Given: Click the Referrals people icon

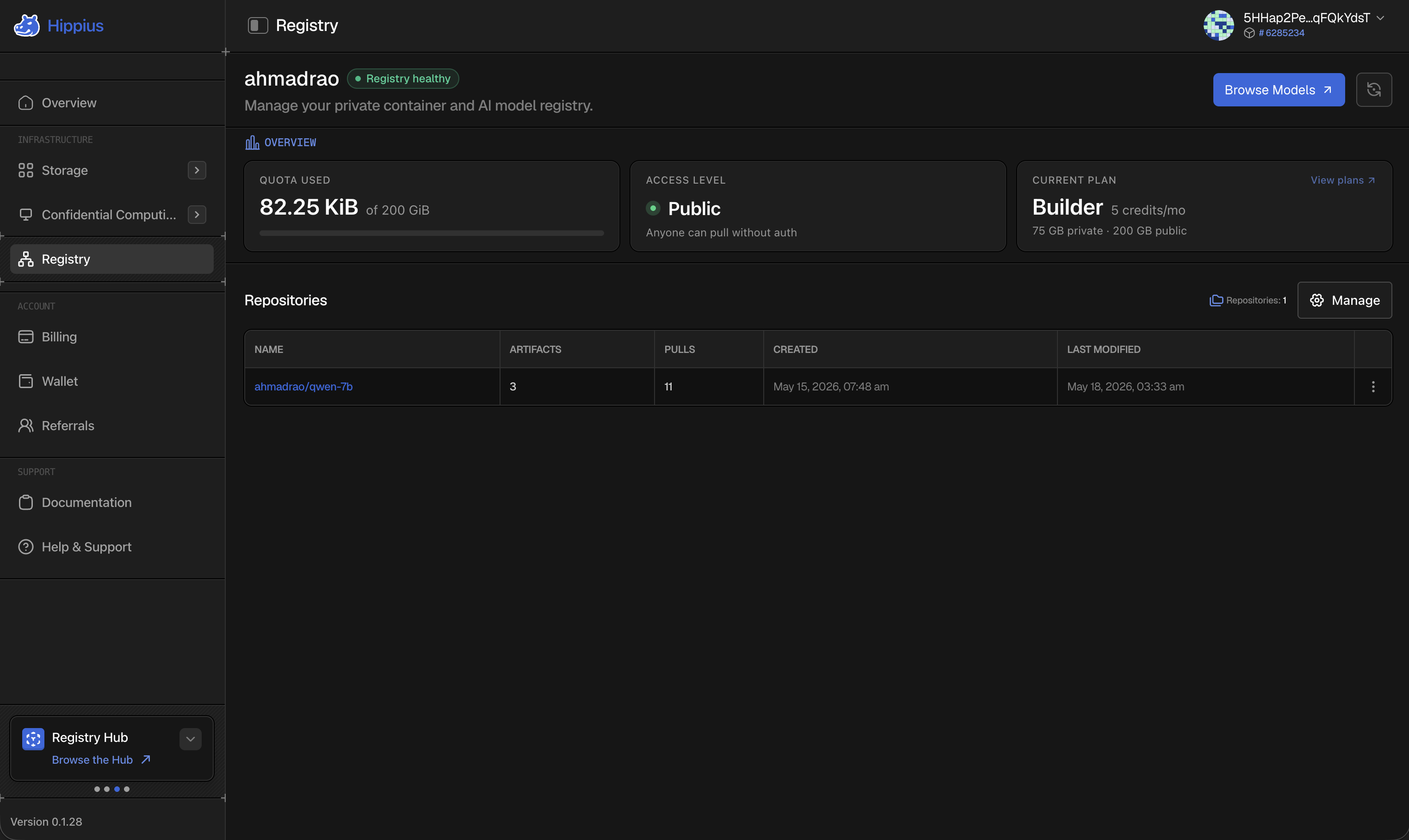Looking at the screenshot, I should tap(25, 426).
